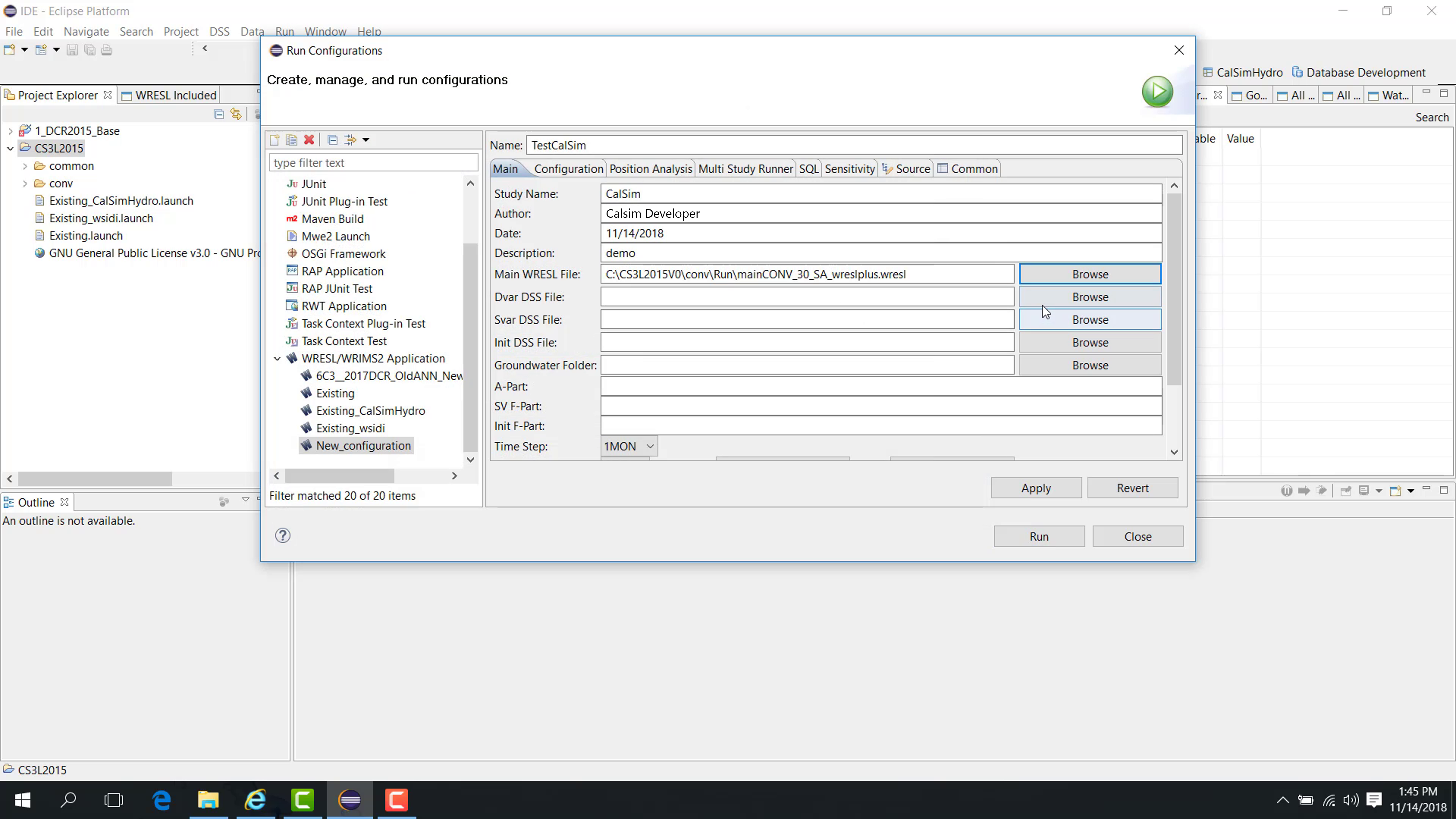Click the type filter text box
This screenshot has height=819, width=1456.
pos(374,163)
